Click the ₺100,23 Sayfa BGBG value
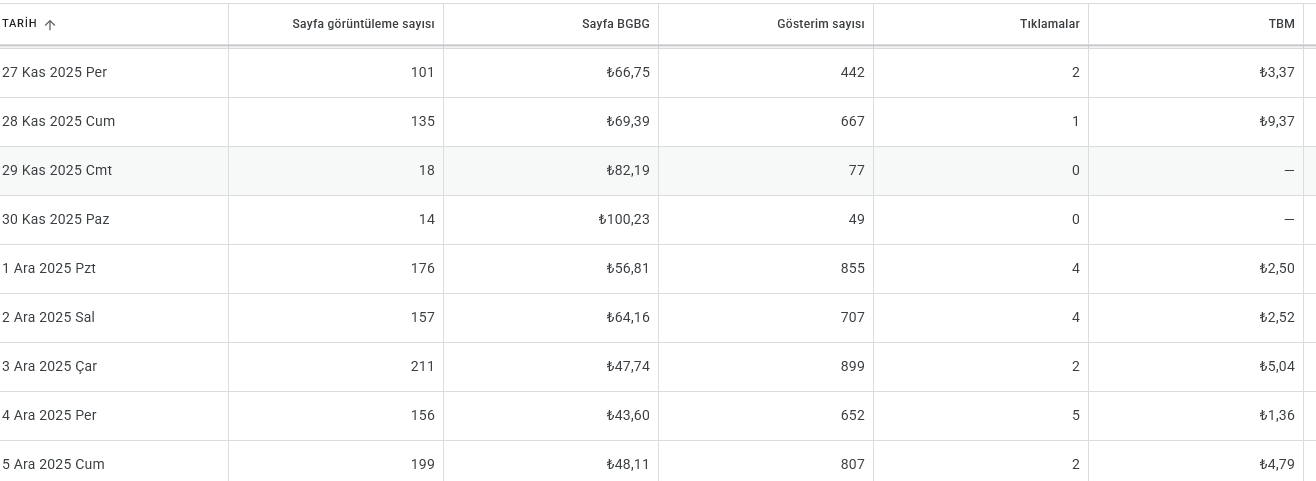The image size is (1316, 481). click(624, 219)
